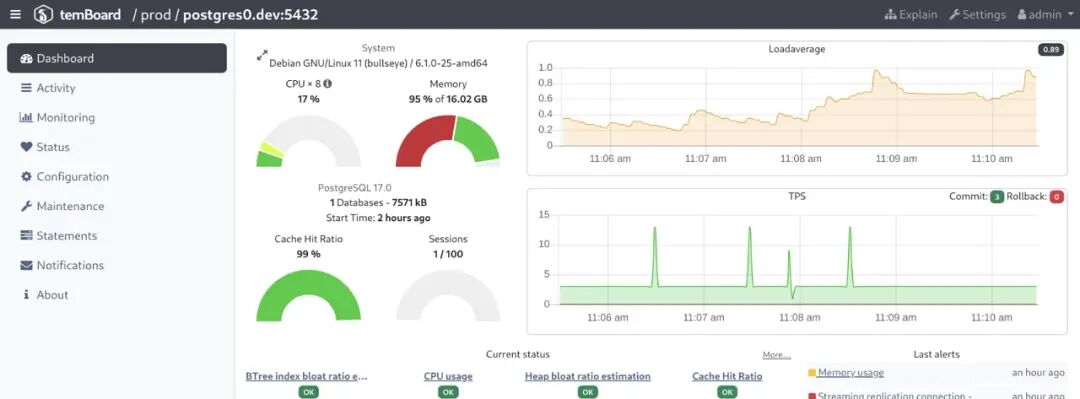This screenshot has height=399, width=1080.
Task: Open the Statements page
Action: click(116, 236)
